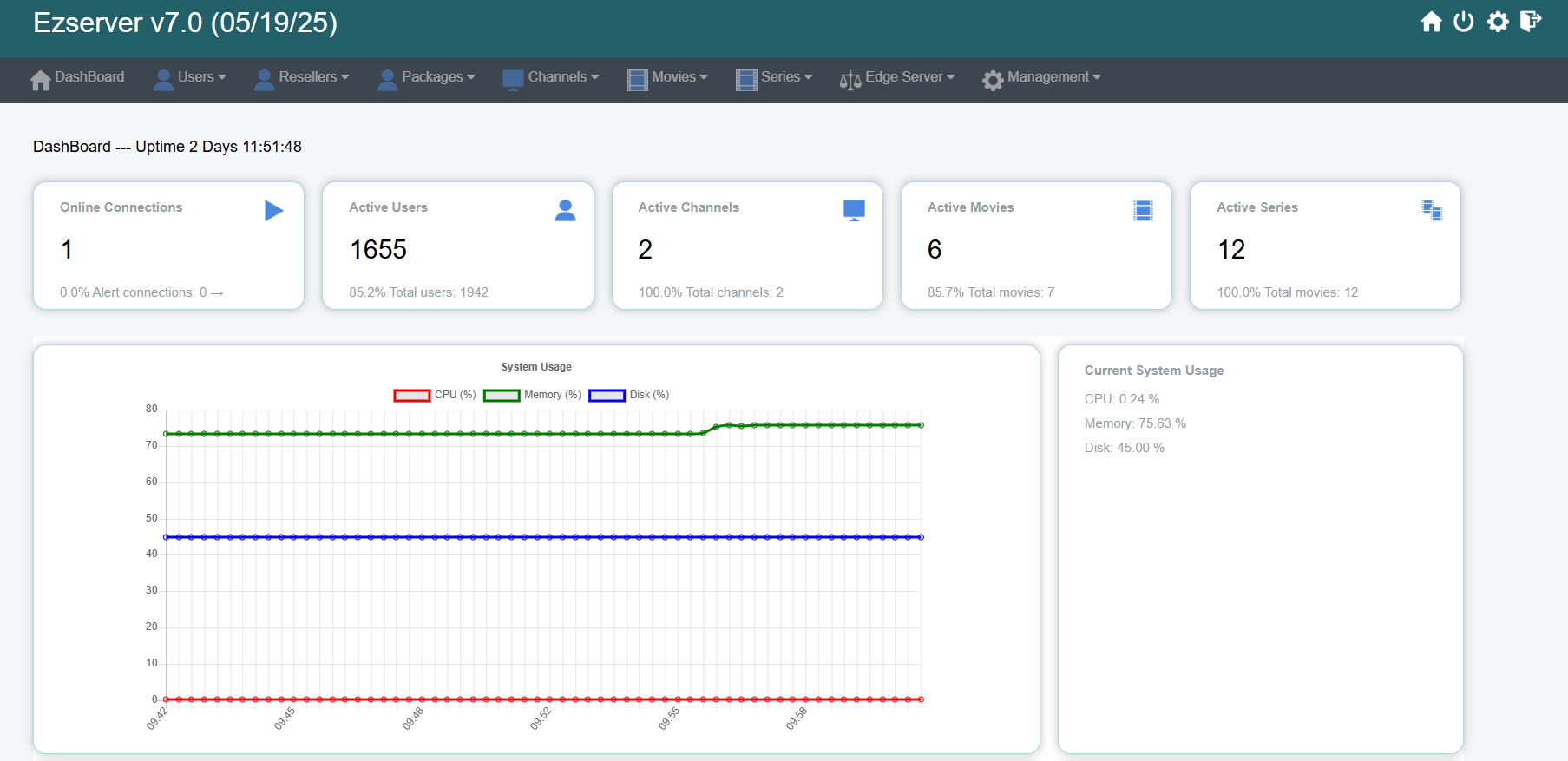
Task: Click the Active Series card icon
Action: [1432, 210]
